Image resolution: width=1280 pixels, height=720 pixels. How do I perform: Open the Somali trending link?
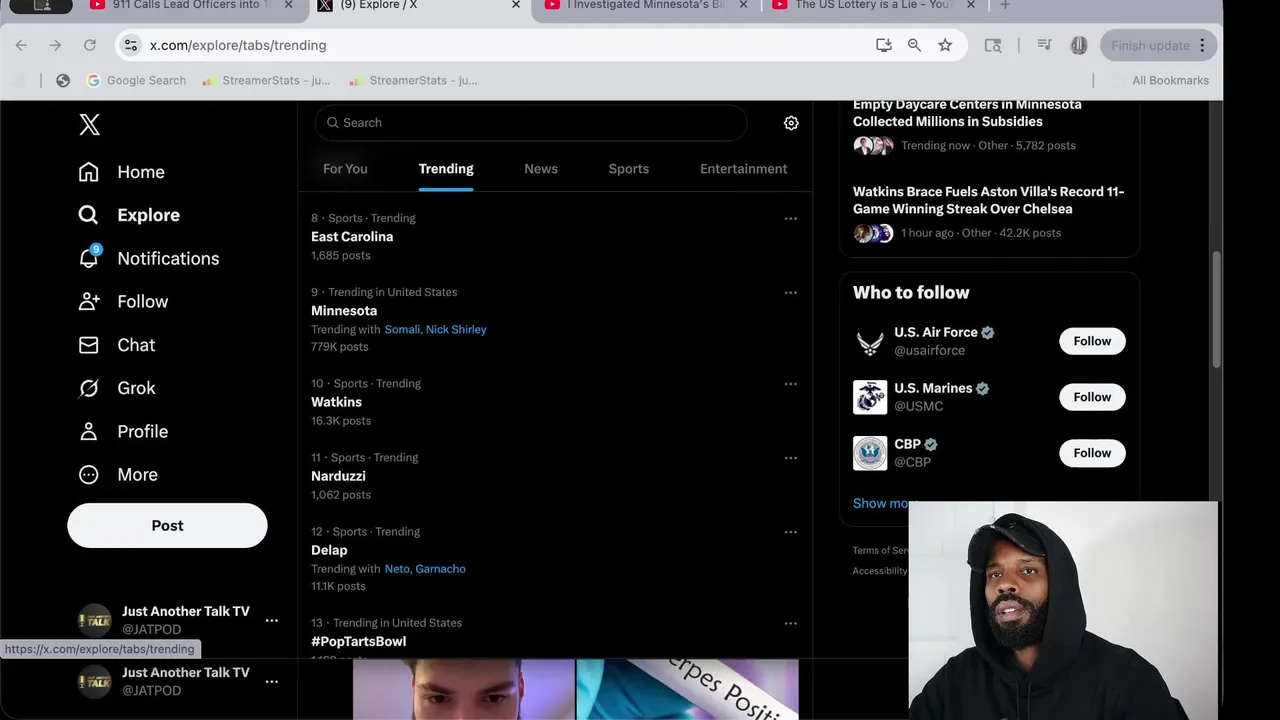[x=402, y=329]
